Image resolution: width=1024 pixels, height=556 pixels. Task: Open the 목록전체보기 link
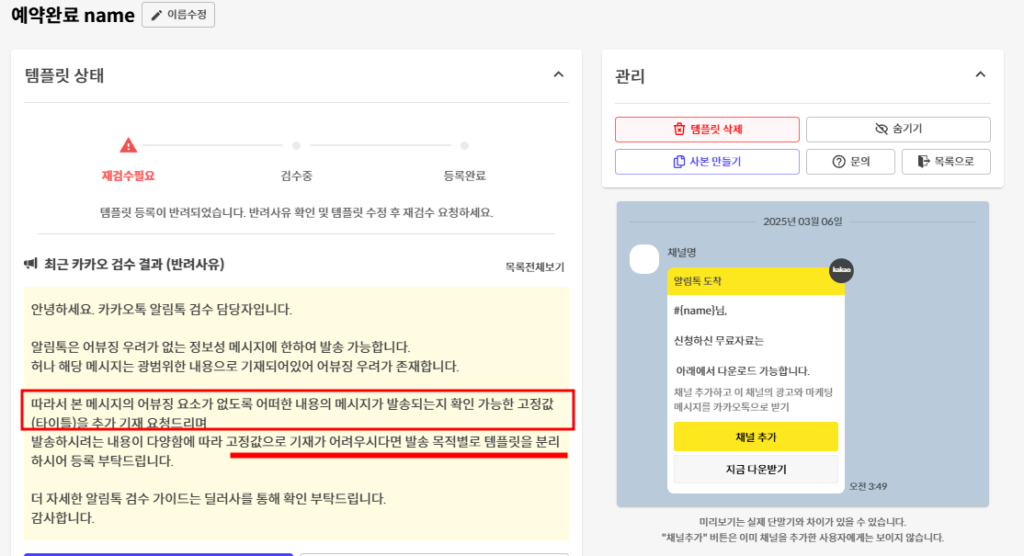535,267
